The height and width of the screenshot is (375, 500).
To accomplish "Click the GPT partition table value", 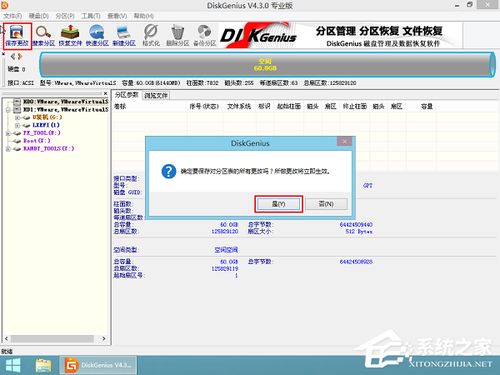I will [368, 186].
